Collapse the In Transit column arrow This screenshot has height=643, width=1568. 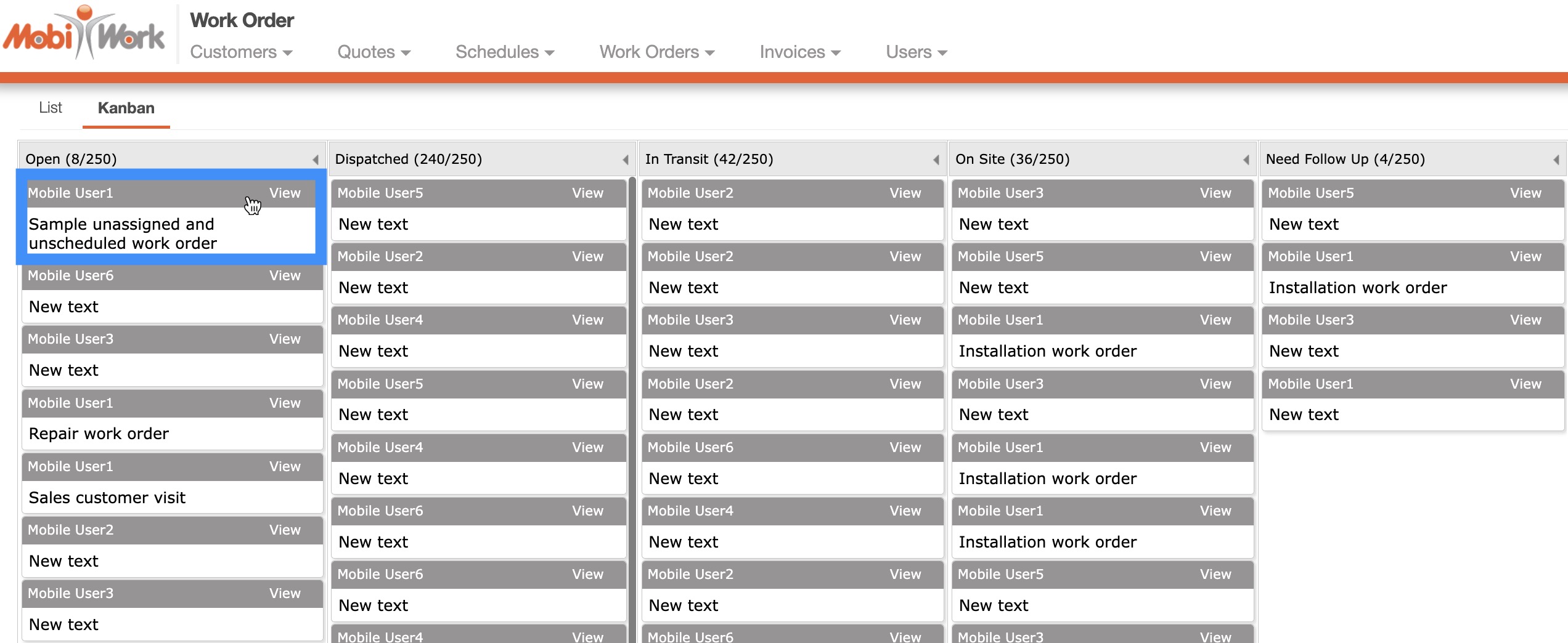(936, 160)
